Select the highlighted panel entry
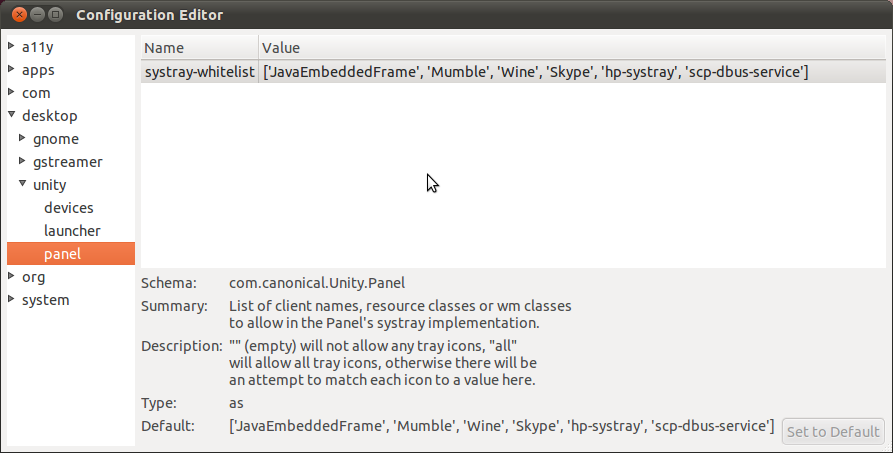 tap(62, 254)
